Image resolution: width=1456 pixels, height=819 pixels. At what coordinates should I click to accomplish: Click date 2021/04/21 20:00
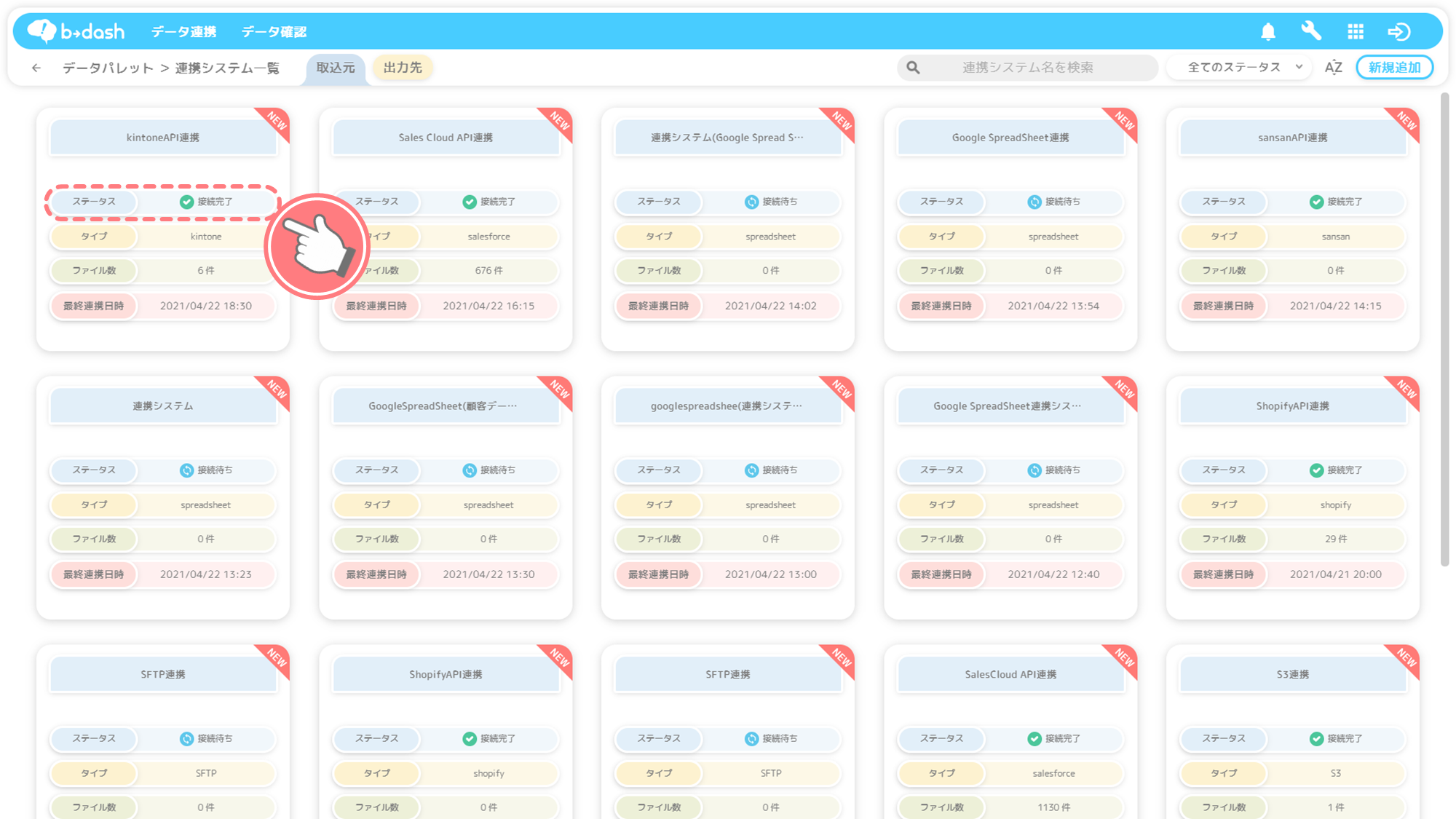tap(1336, 574)
